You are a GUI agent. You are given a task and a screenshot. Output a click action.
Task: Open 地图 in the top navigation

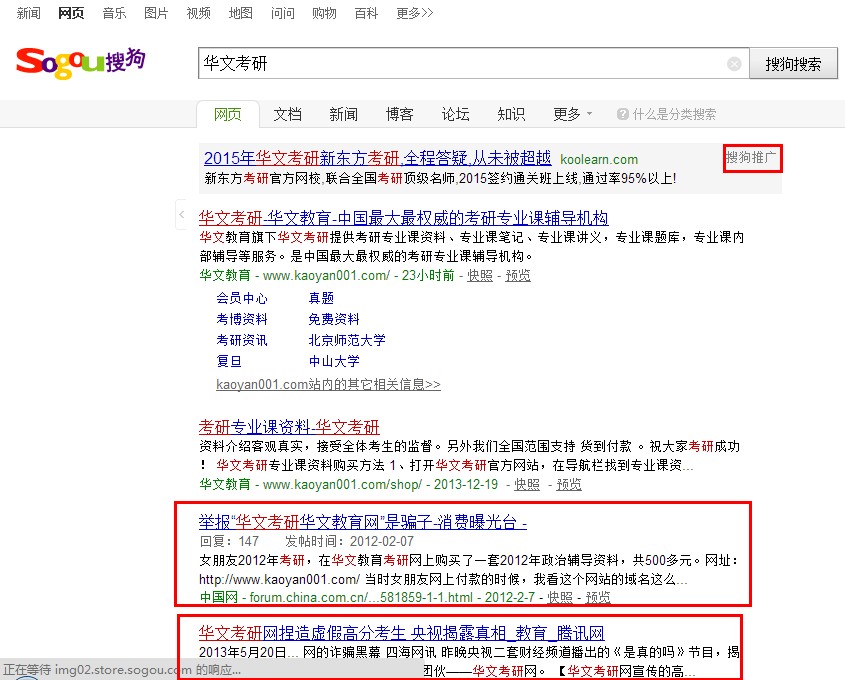tap(240, 13)
